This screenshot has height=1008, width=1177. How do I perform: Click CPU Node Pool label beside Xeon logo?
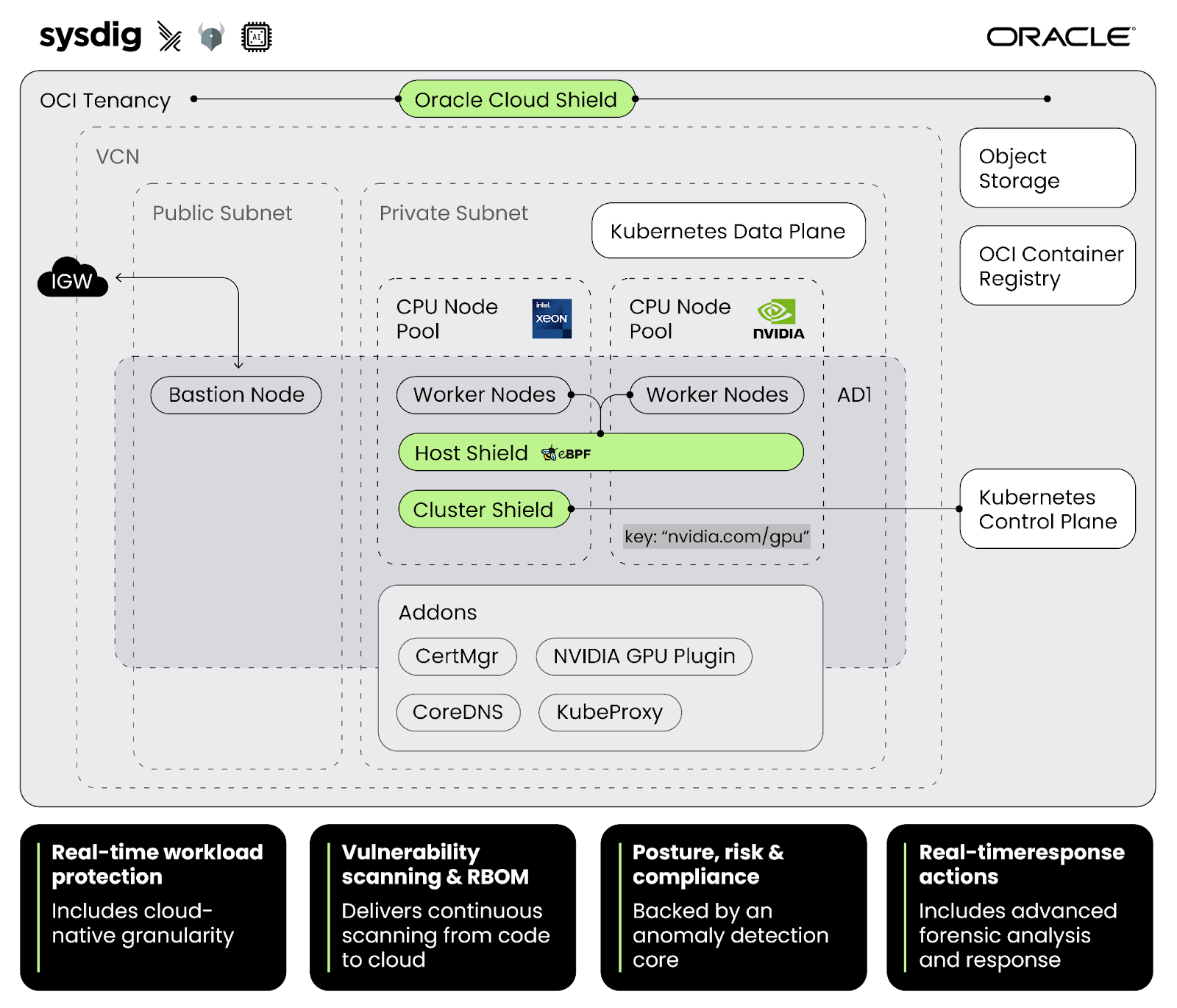point(447,319)
